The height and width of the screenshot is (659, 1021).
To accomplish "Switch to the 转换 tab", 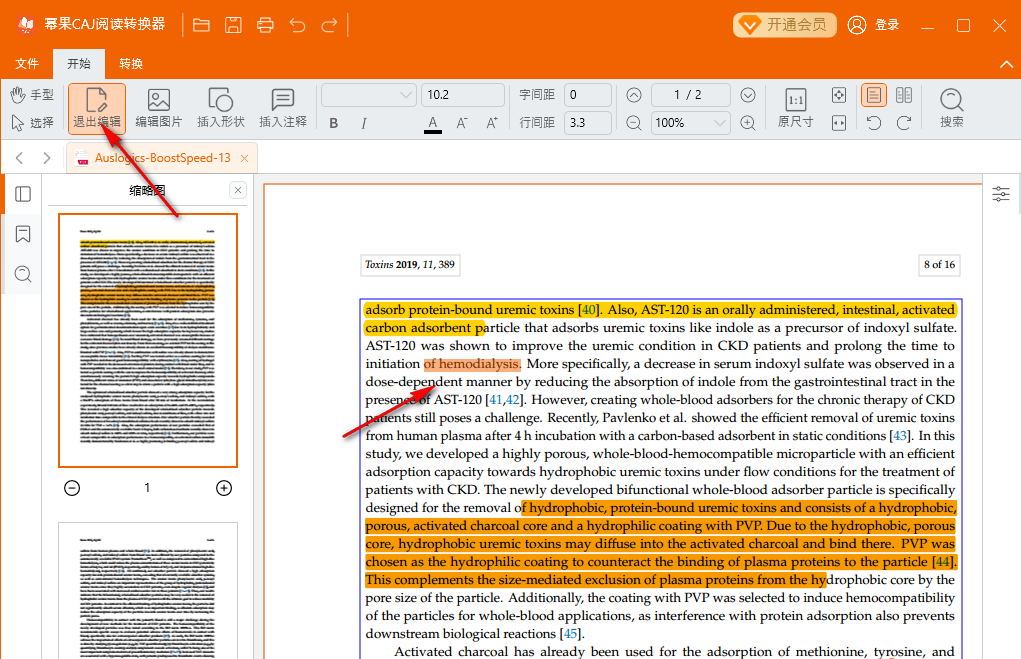I will tap(131, 64).
